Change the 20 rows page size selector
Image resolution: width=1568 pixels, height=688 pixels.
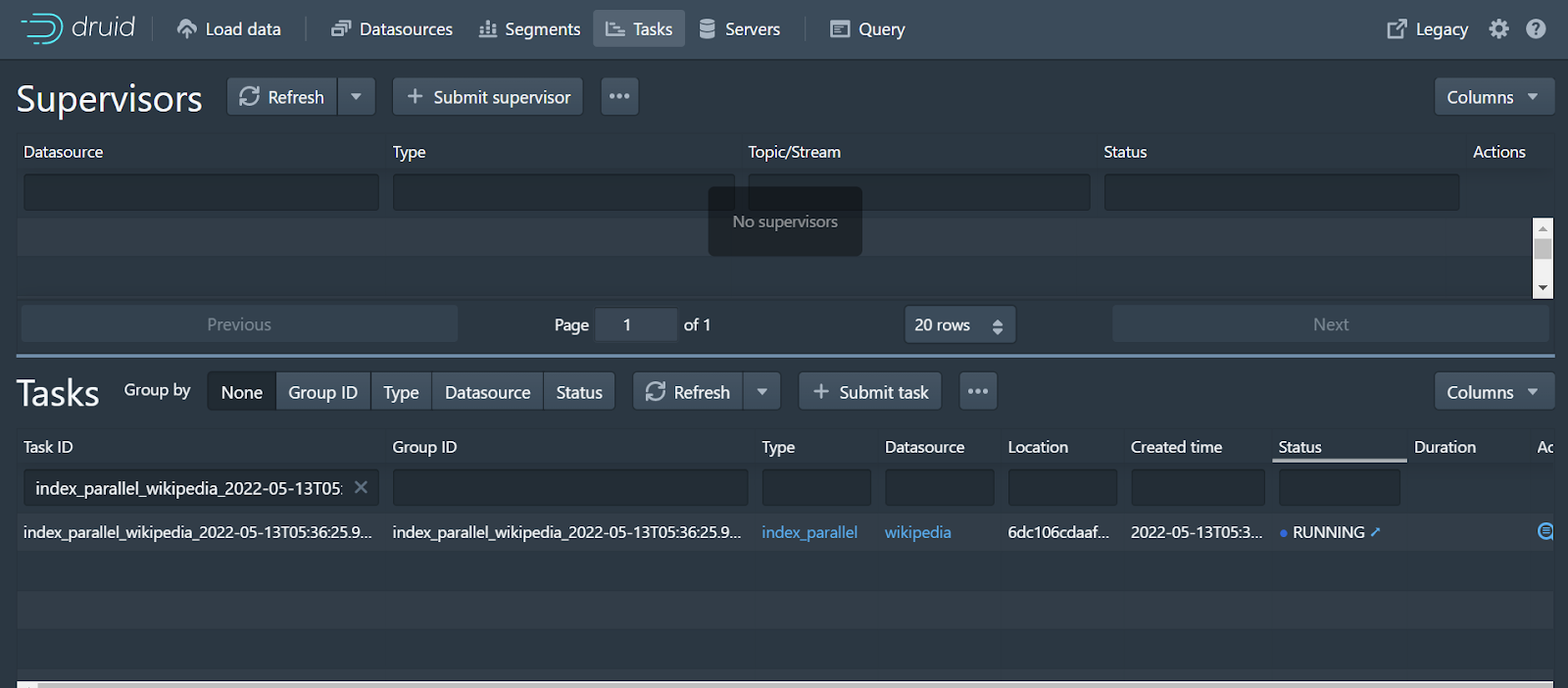coord(958,325)
